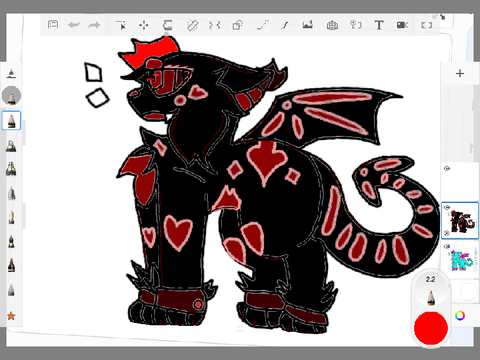Open the Brush Library icon
The height and width of the screenshot is (360, 480).
[x=11, y=74]
